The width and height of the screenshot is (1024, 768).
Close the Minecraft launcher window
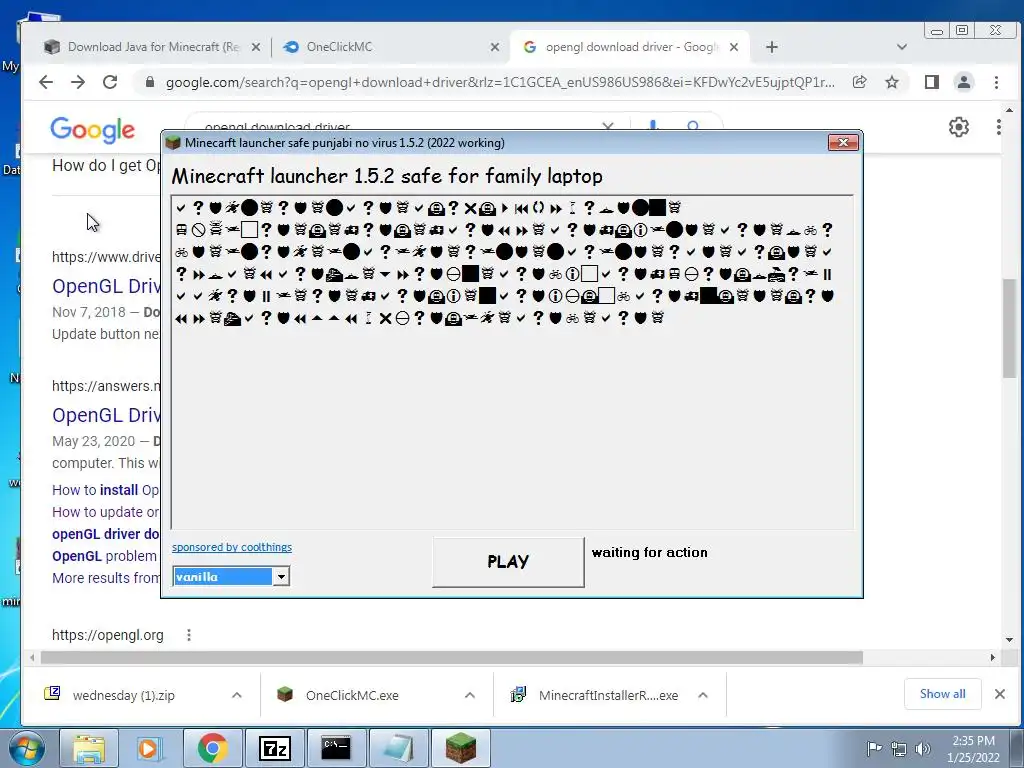coord(842,142)
